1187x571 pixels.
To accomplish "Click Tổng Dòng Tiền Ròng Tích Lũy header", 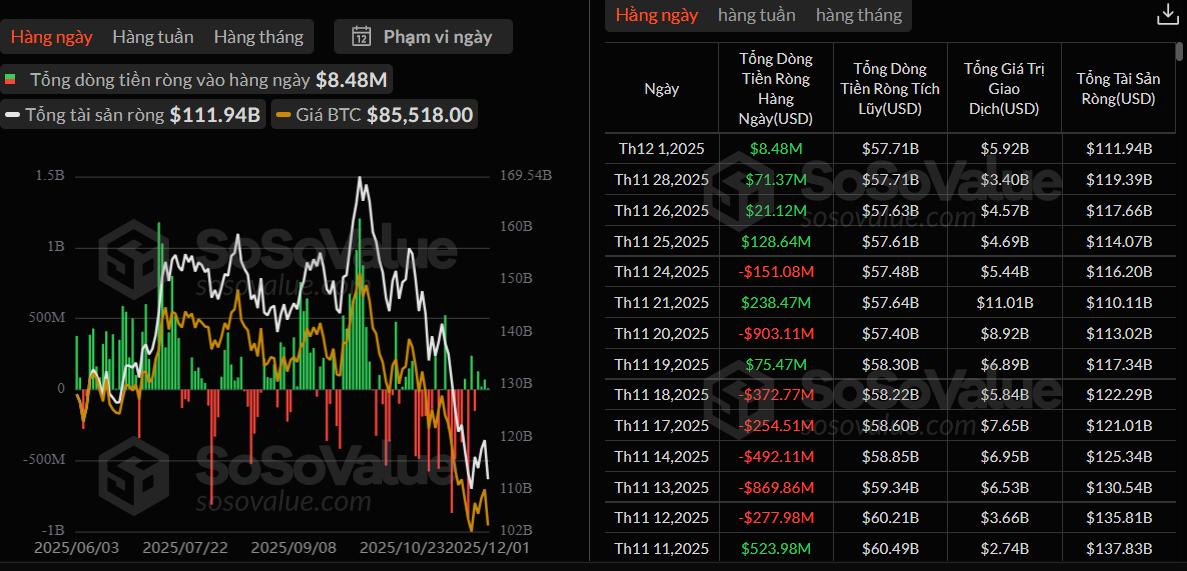I will coord(890,89).
